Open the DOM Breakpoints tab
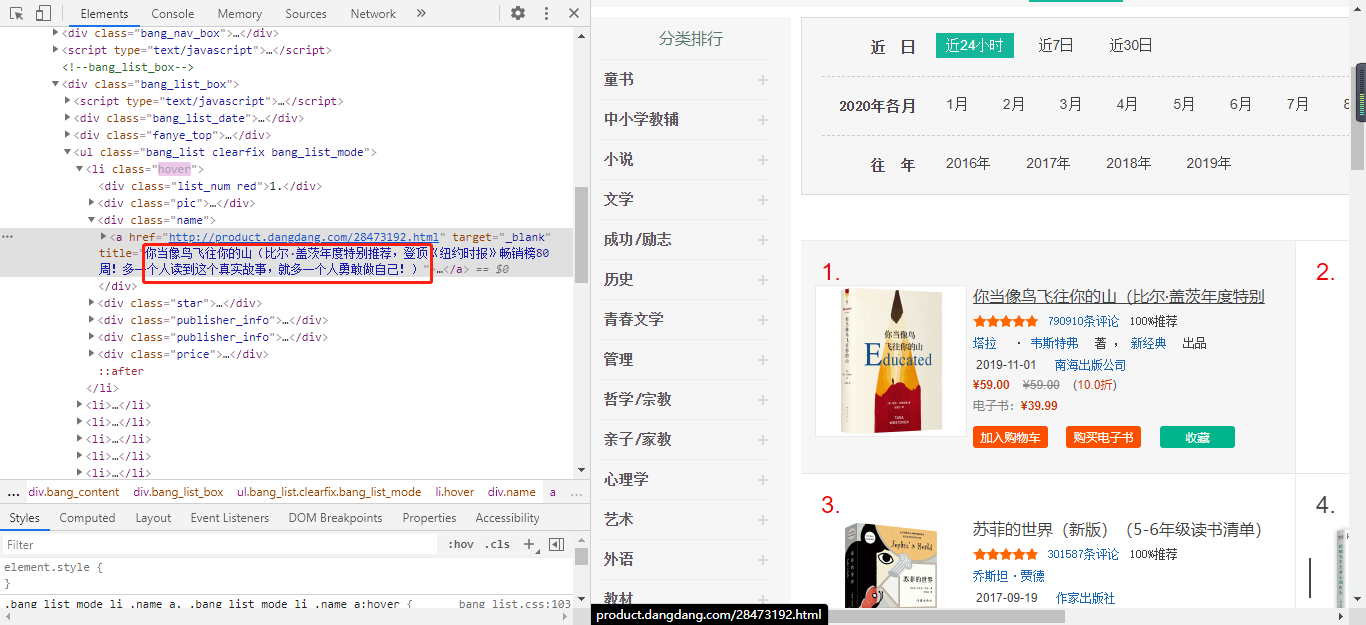The image size is (1366, 625). (x=335, y=518)
